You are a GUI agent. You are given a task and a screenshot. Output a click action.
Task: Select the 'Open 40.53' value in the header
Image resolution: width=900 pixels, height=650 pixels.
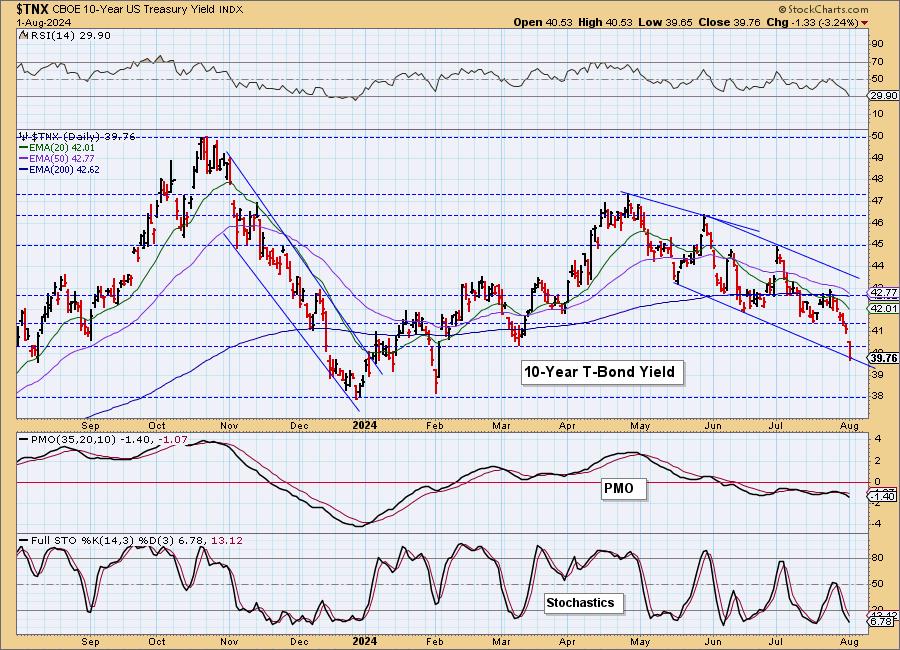click(544, 22)
